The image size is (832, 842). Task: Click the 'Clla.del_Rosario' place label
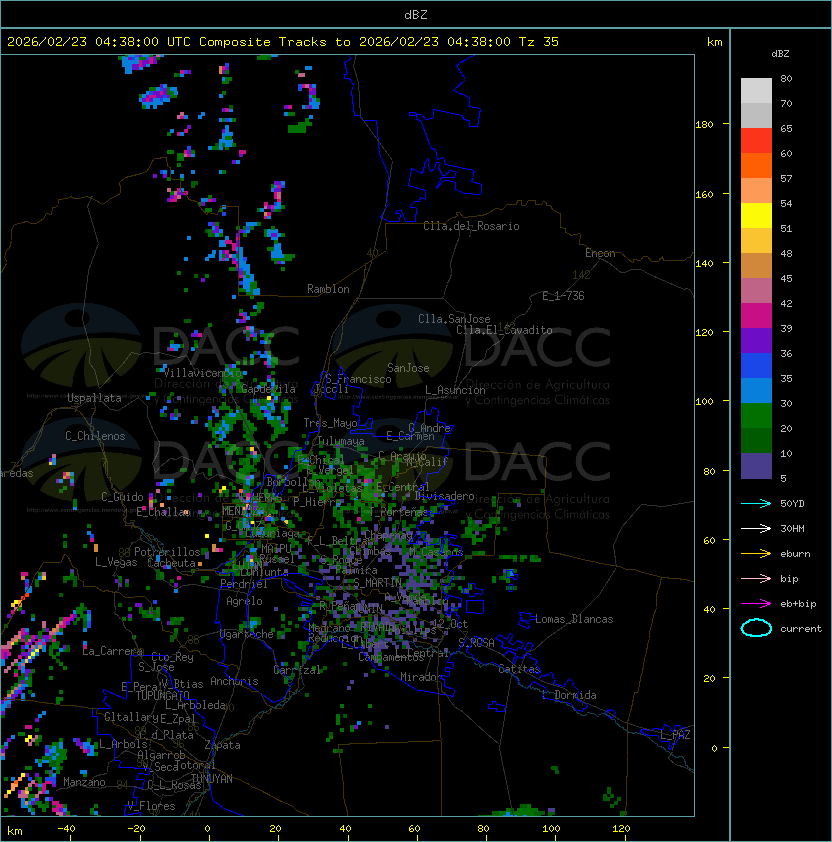point(471,226)
